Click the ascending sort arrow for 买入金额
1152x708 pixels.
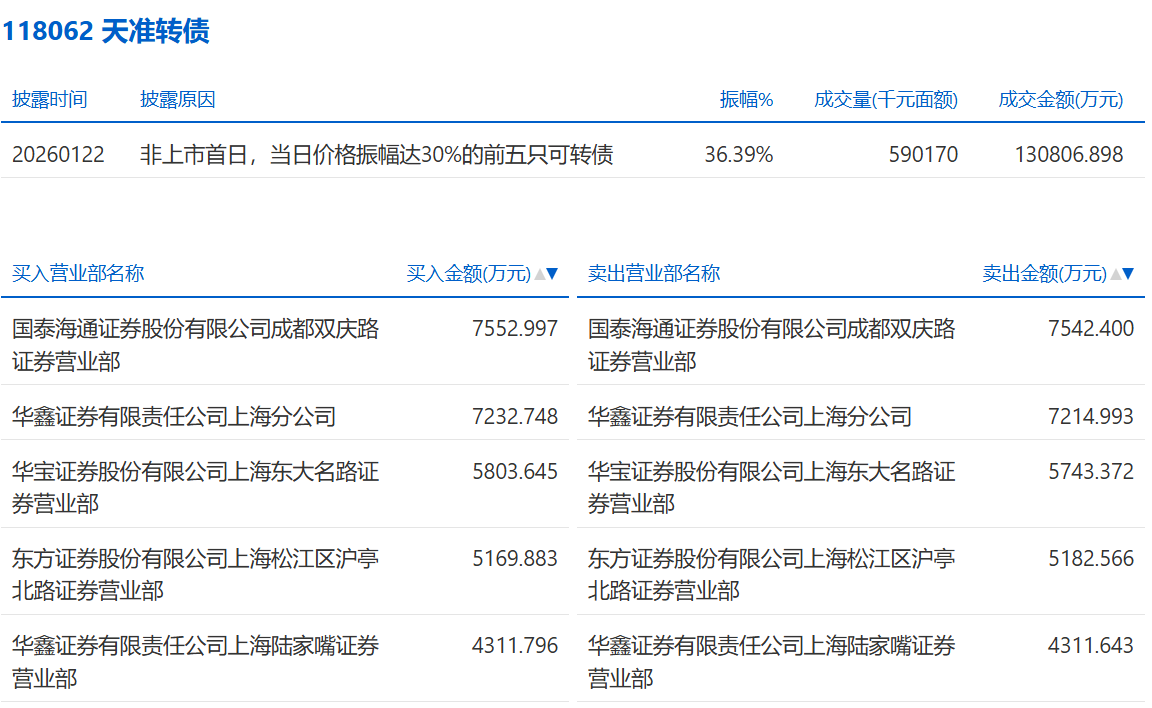coord(540,274)
